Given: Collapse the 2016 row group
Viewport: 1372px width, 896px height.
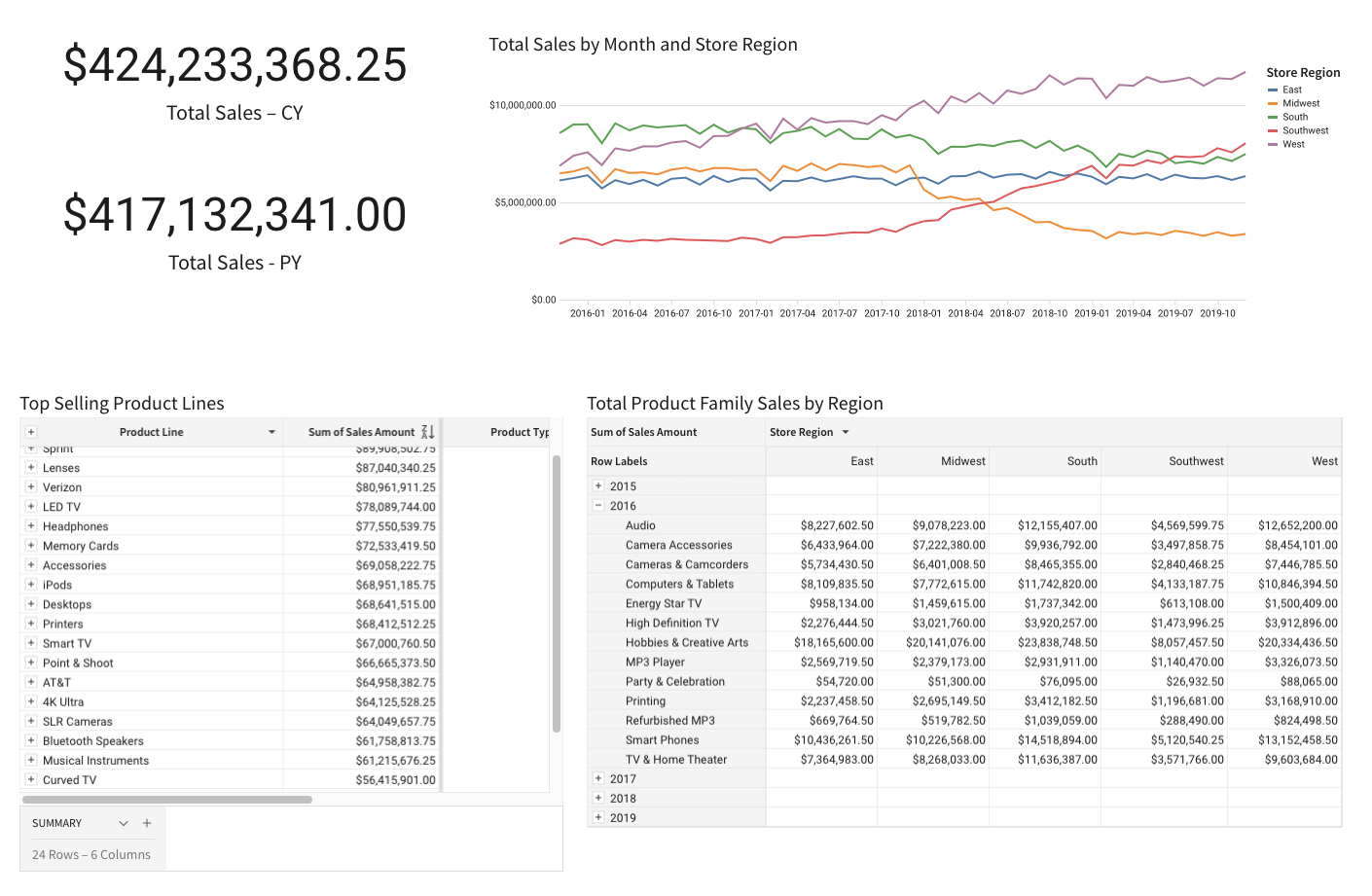Looking at the screenshot, I should tap(598, 506).
